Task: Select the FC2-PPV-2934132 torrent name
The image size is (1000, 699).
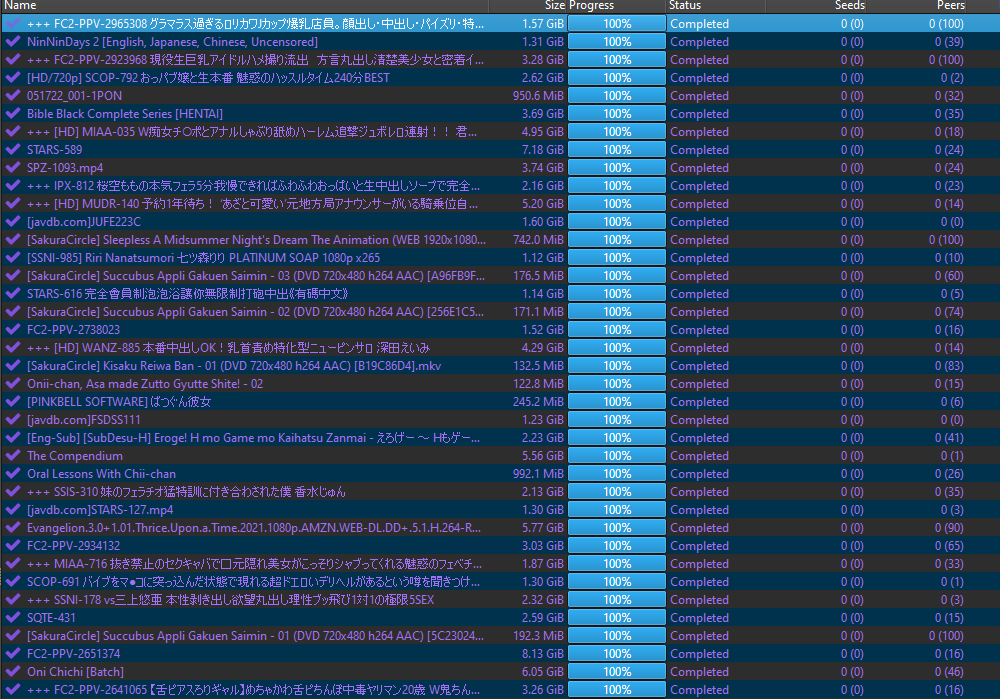Action: 73,546
